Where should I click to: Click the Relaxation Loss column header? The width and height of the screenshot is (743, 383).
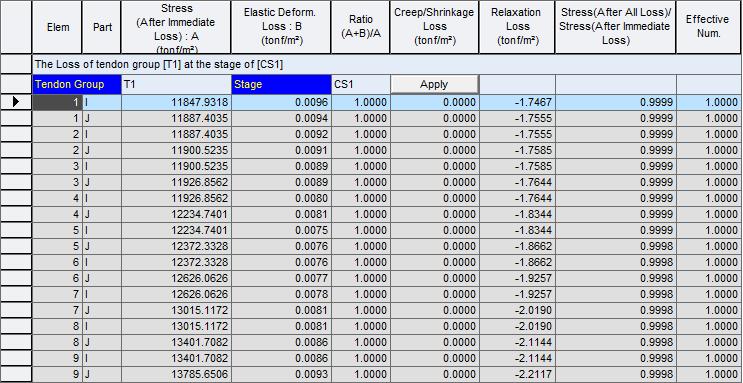point(516,27)
